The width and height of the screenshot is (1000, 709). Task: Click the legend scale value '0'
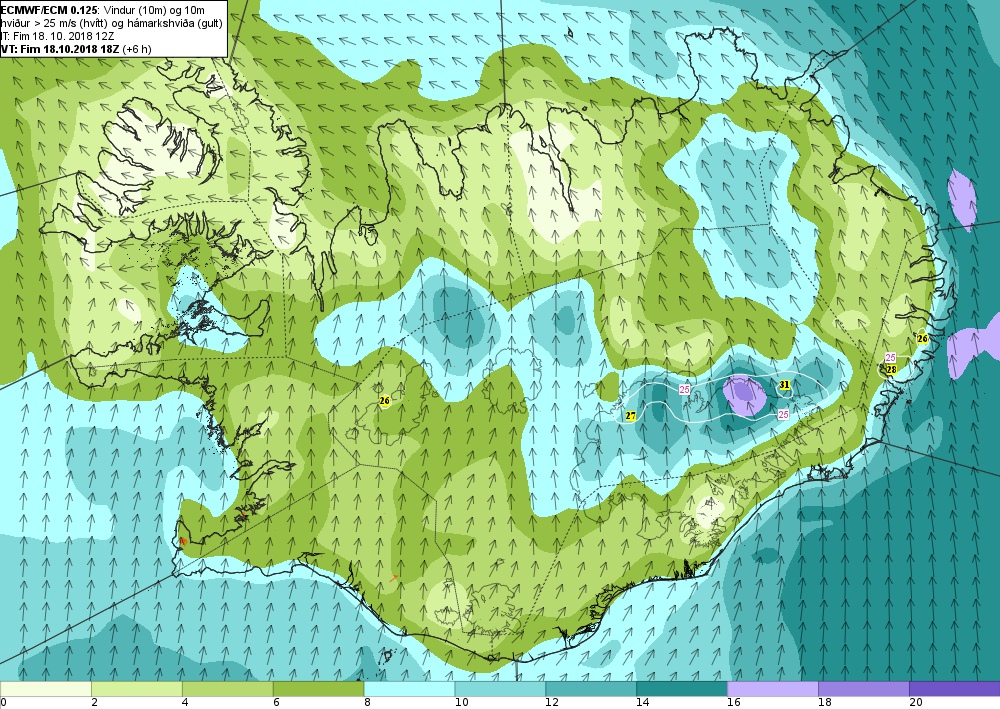click(4, 703)
